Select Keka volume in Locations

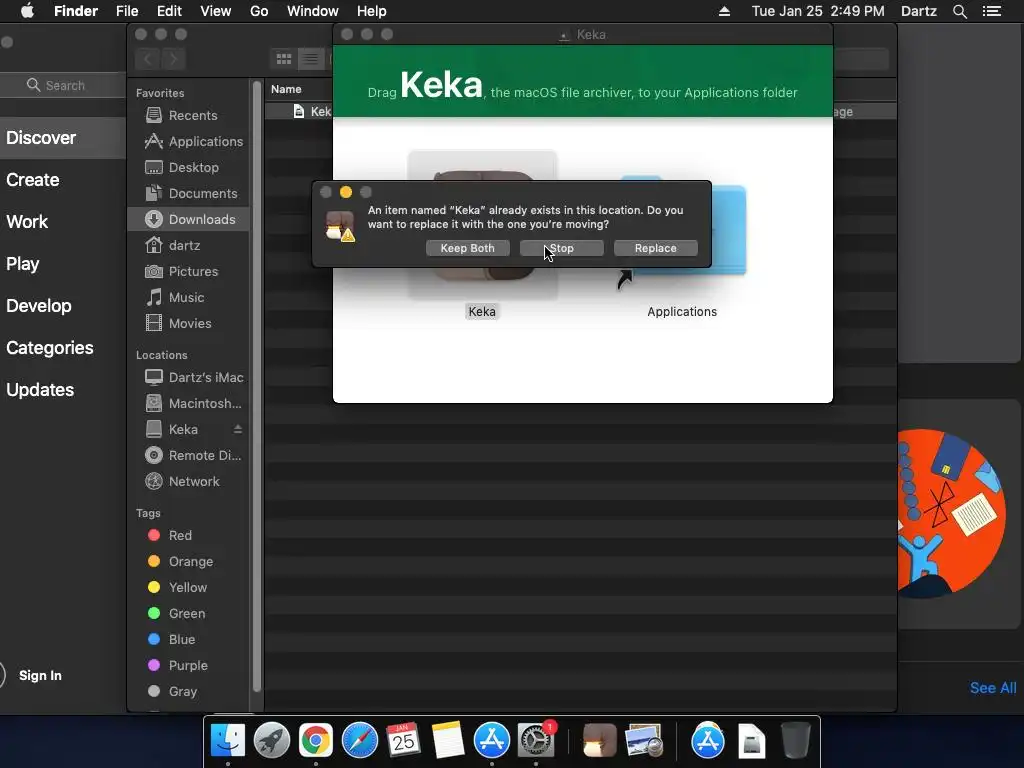(171, 430)
